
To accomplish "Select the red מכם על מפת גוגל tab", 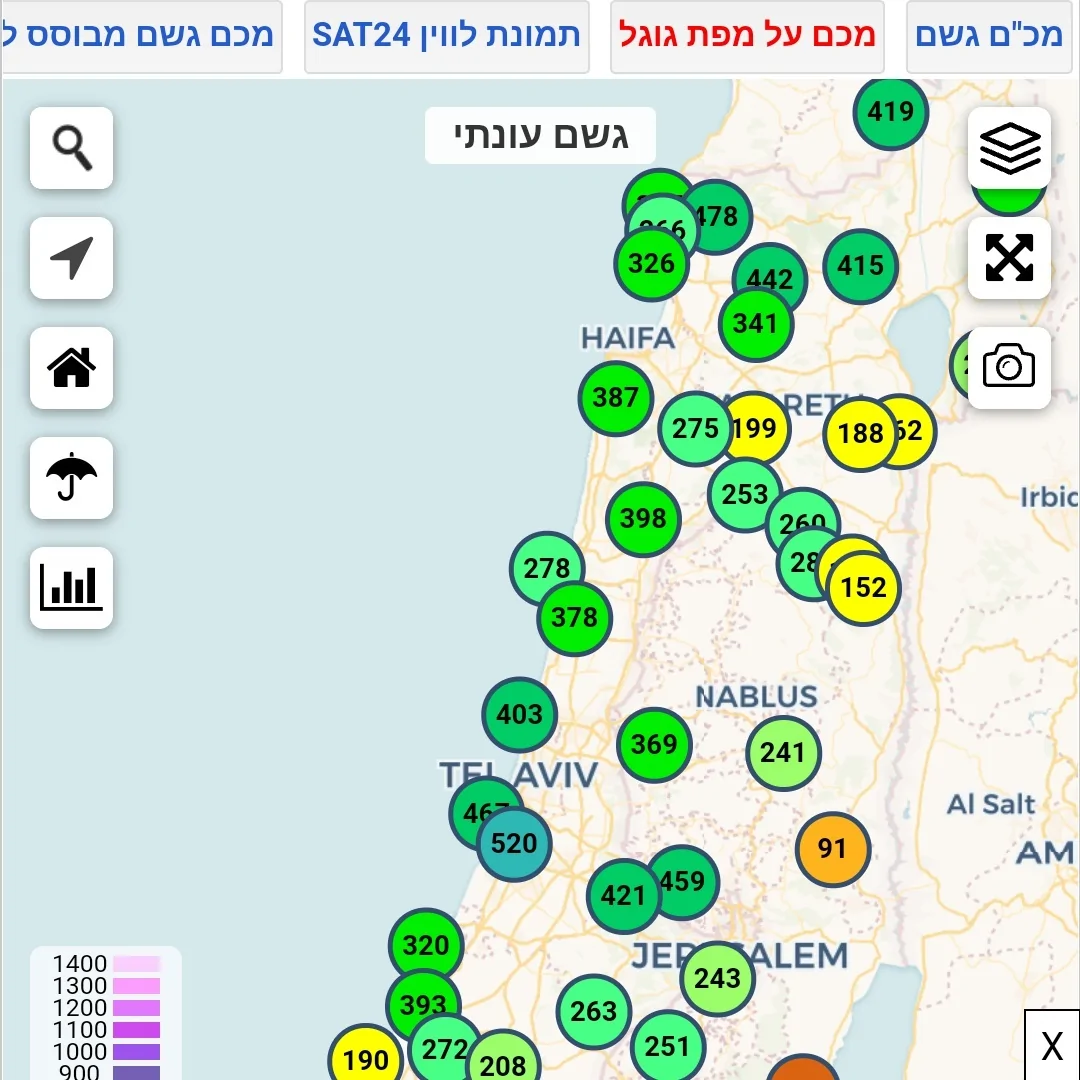I will tap(747, 36).
